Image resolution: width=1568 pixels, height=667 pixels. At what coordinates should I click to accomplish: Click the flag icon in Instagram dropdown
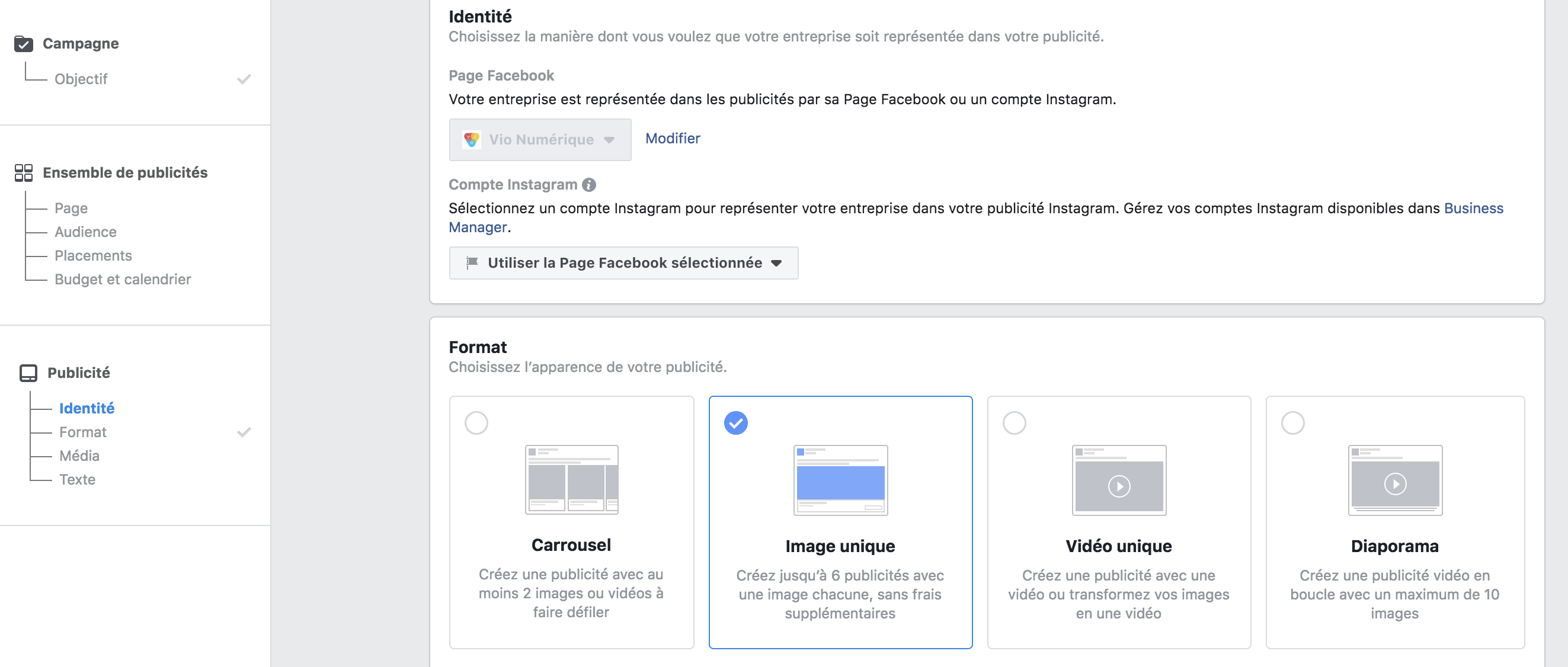pyautogui.click(x=469, y=262)
